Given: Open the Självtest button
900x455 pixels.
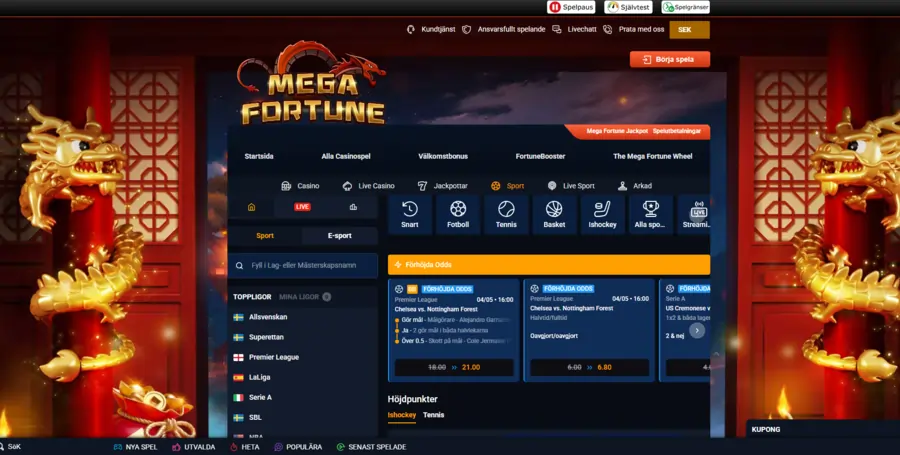Looking at the screenshot, I should point(628,7).
